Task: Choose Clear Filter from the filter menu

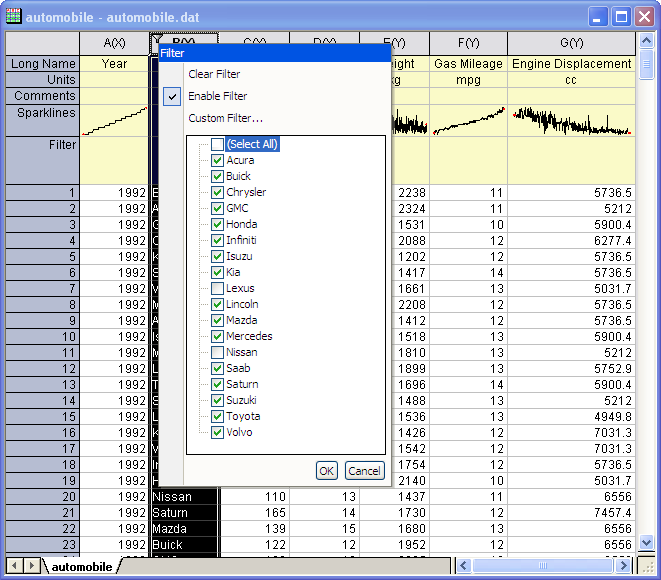Action: pos(214,74)
